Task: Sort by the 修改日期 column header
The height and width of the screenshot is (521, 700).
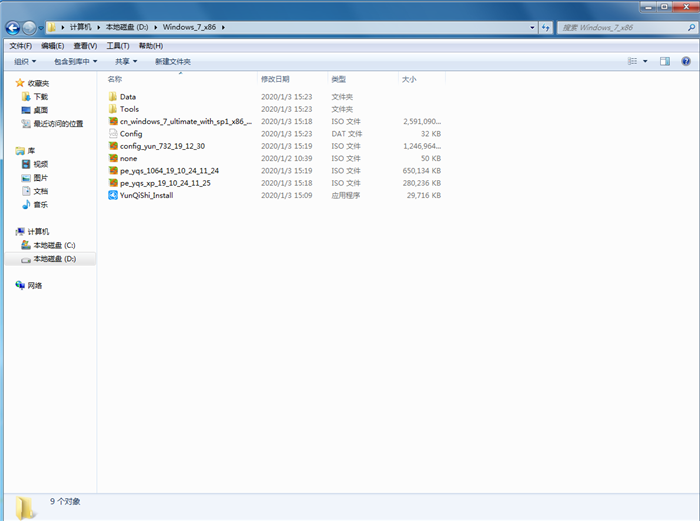Action: point(275,79)
